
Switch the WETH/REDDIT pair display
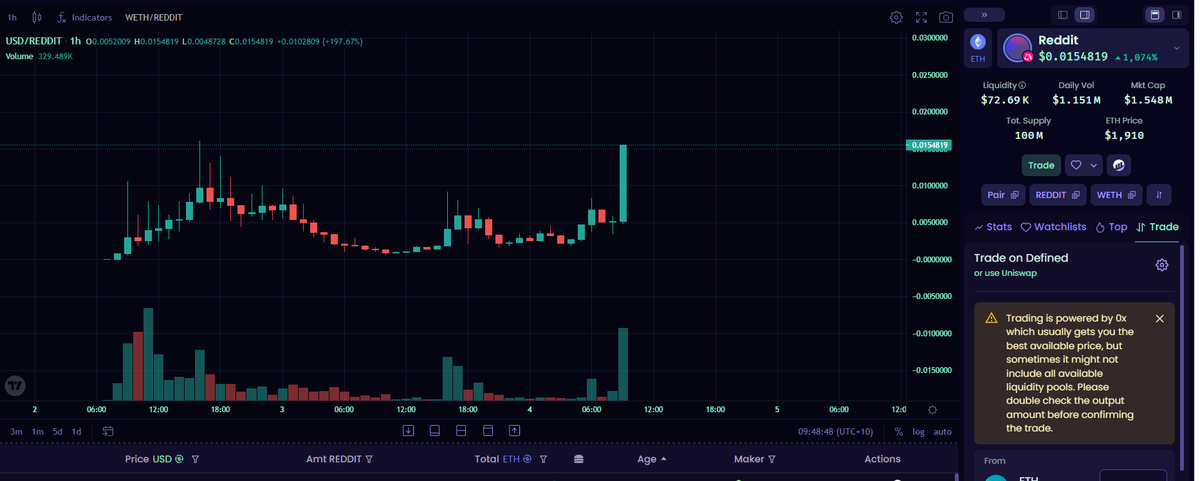153,17
